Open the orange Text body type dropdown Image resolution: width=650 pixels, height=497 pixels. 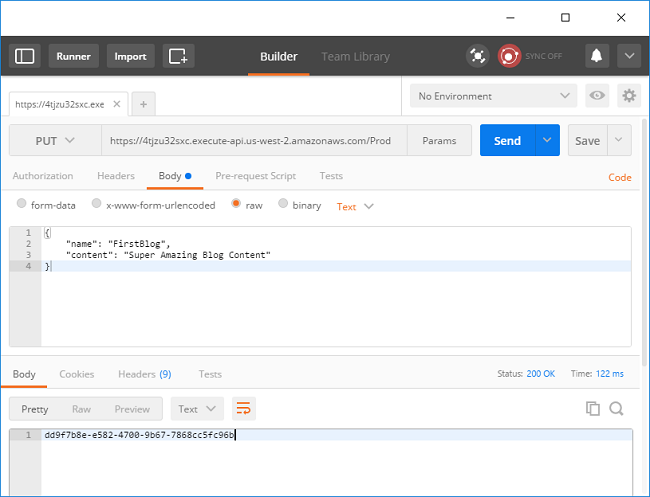(355, 206)
